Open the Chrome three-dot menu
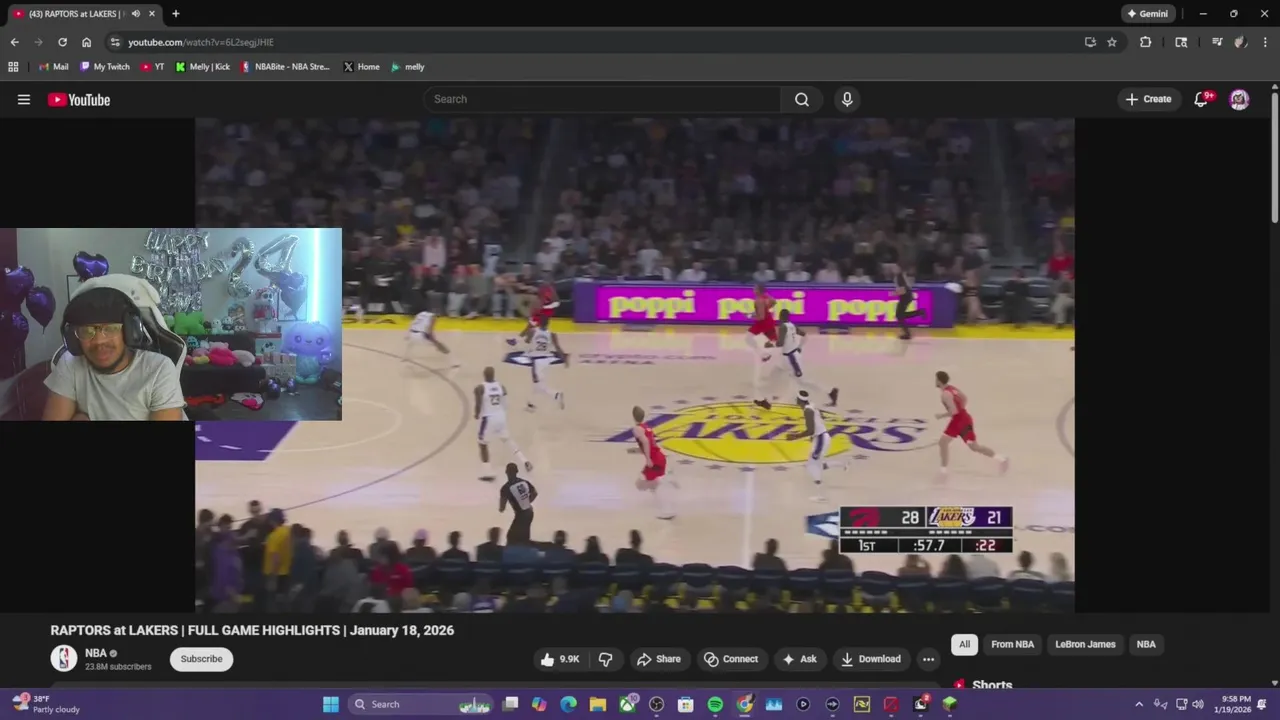The height and width of the screenshot is (720, 1280). (x=1265, y=42)
